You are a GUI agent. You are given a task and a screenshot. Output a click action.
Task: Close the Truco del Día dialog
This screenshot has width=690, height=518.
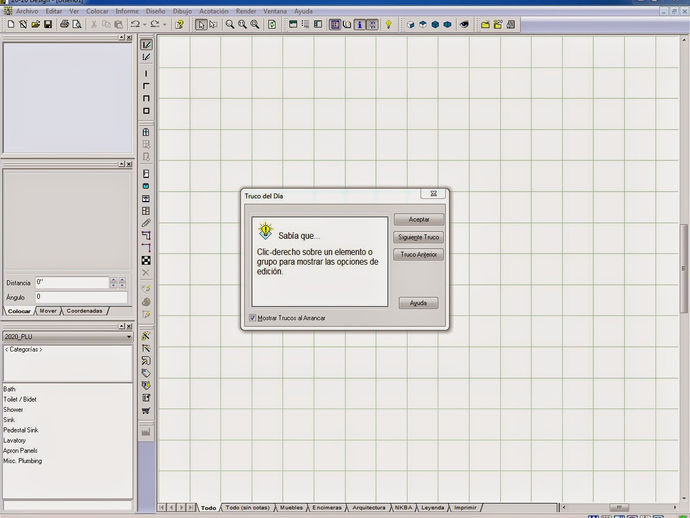[433, 194]
